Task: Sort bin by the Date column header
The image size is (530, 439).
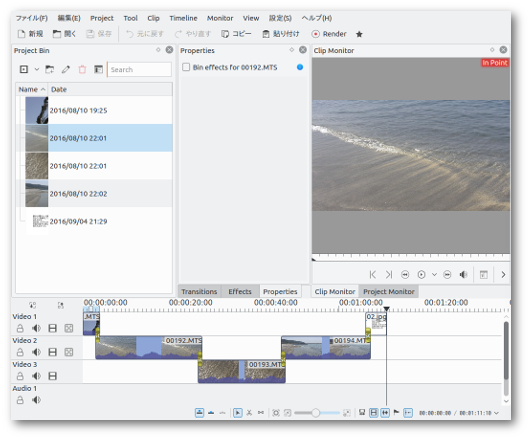Action: click(110, 89)
